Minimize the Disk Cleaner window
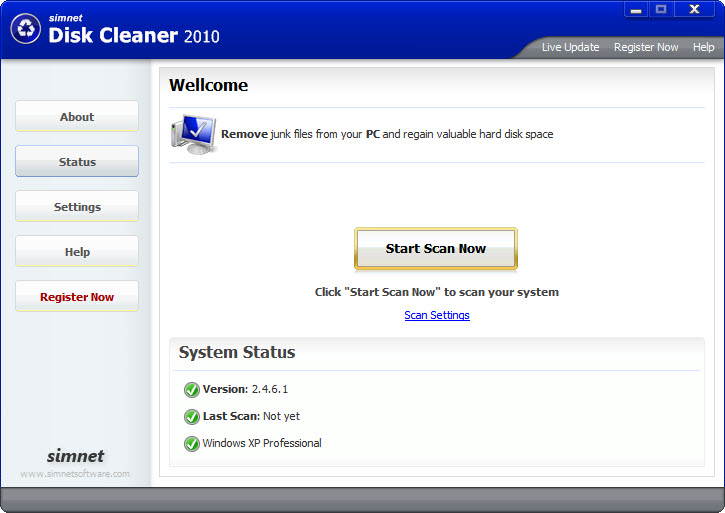The width and height of the screenshot is (725, 513). [x=636, y=9]
